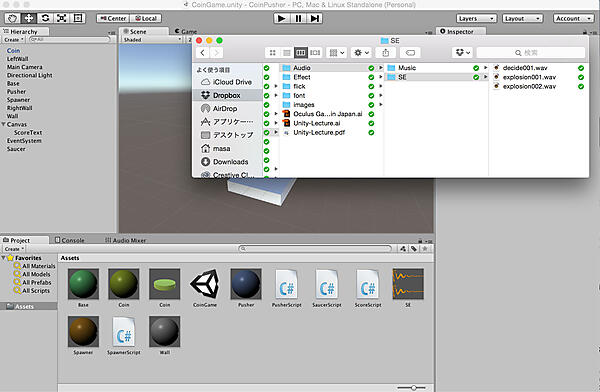This screenshot has height=392, width=600.
Task: Click Search by Type icon in Project
Action: (403, 249)
